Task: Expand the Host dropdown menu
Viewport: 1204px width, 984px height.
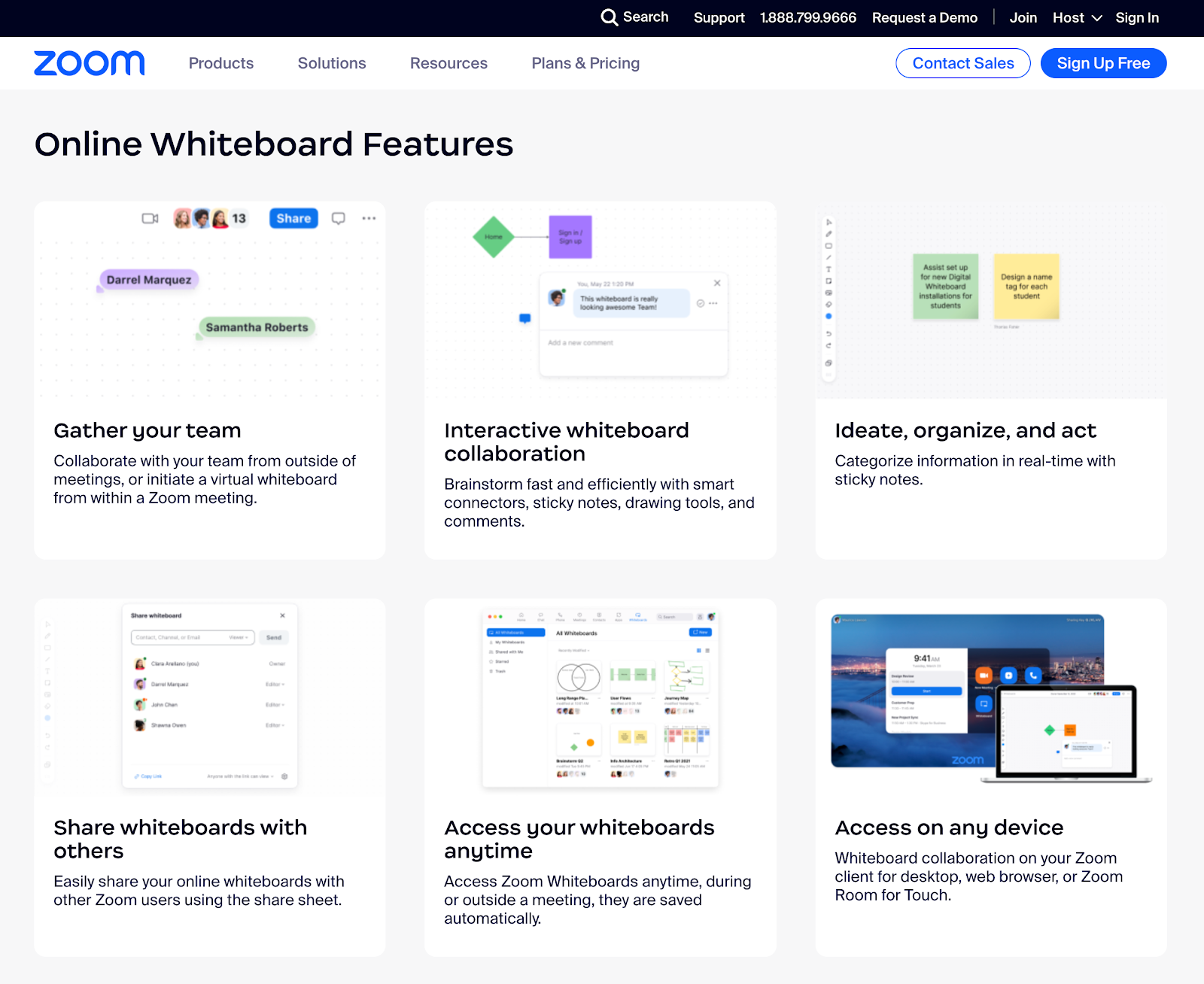Action: coord(1077,17)
